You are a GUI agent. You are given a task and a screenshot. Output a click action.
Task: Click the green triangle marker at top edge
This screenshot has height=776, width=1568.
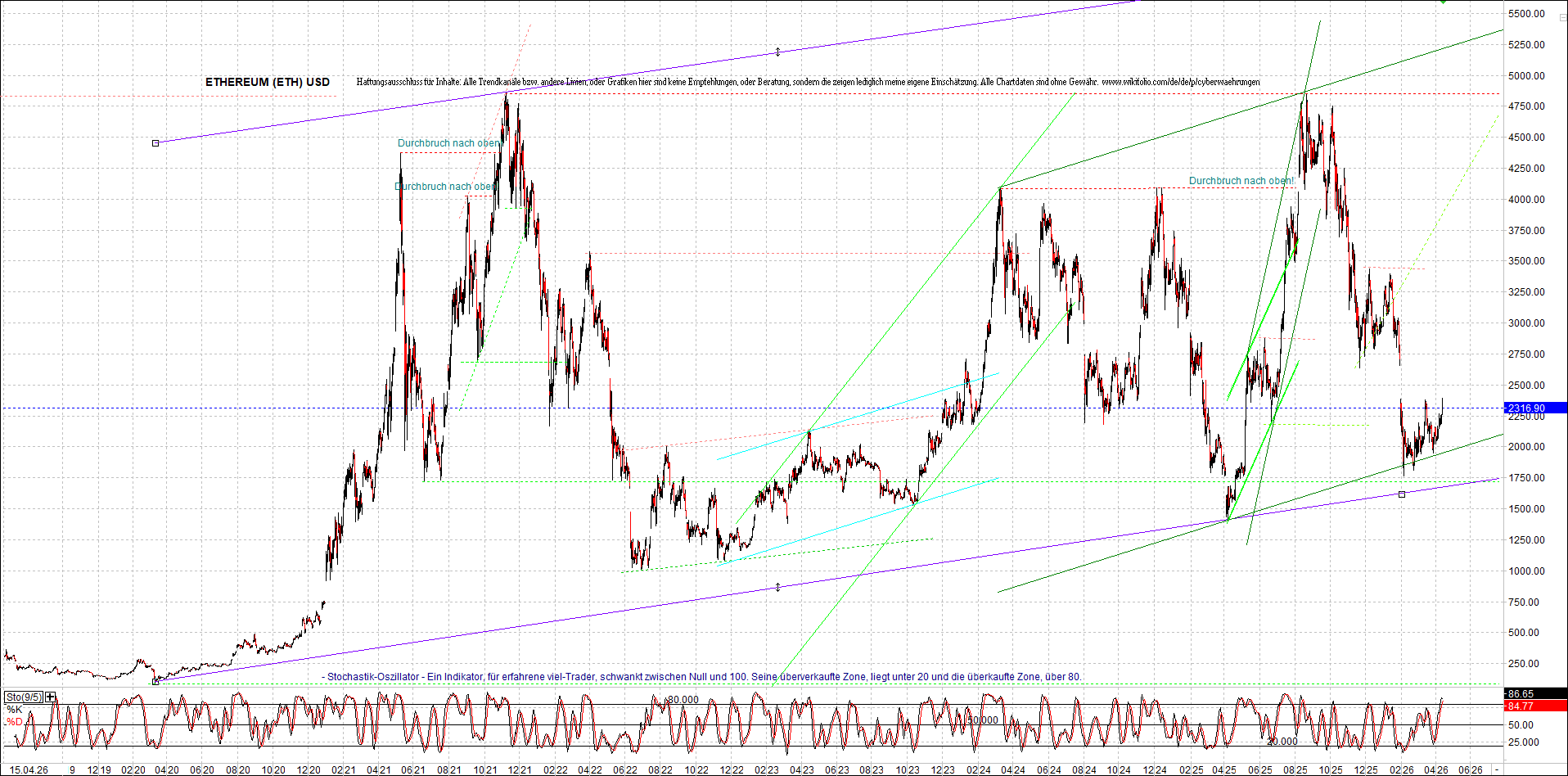(x=1444, y=2)
